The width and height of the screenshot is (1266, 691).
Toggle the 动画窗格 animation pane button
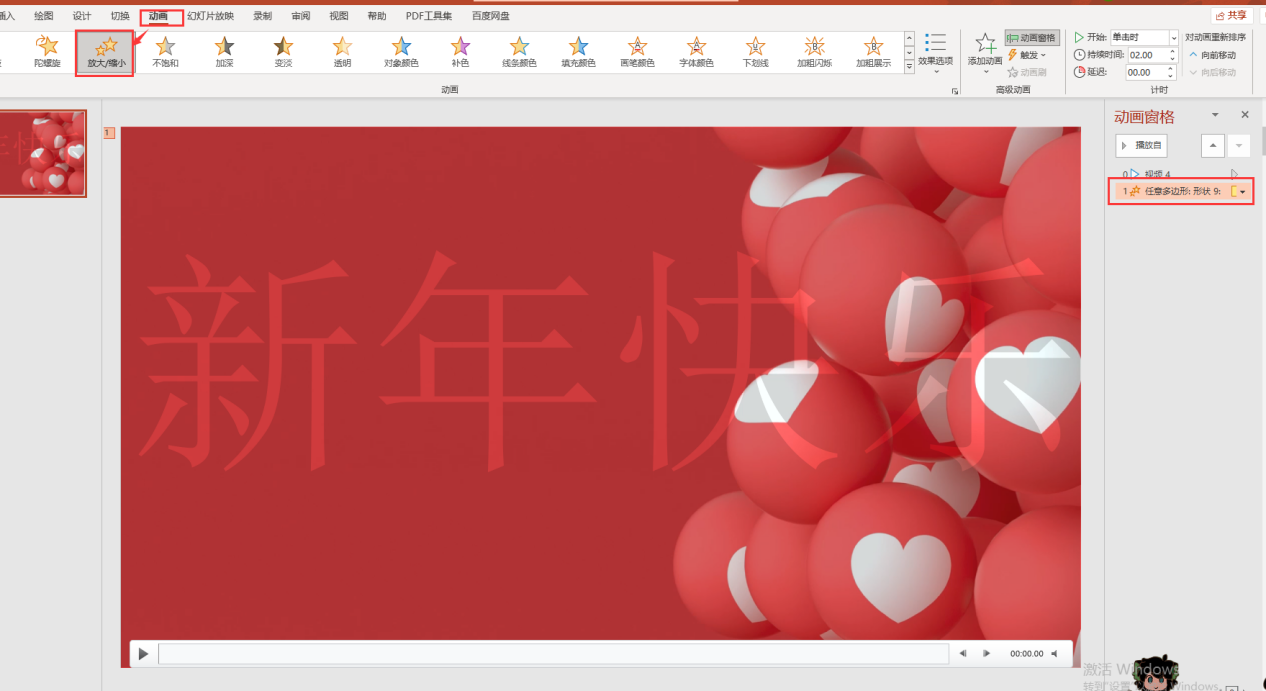(x=1031, y=38)
